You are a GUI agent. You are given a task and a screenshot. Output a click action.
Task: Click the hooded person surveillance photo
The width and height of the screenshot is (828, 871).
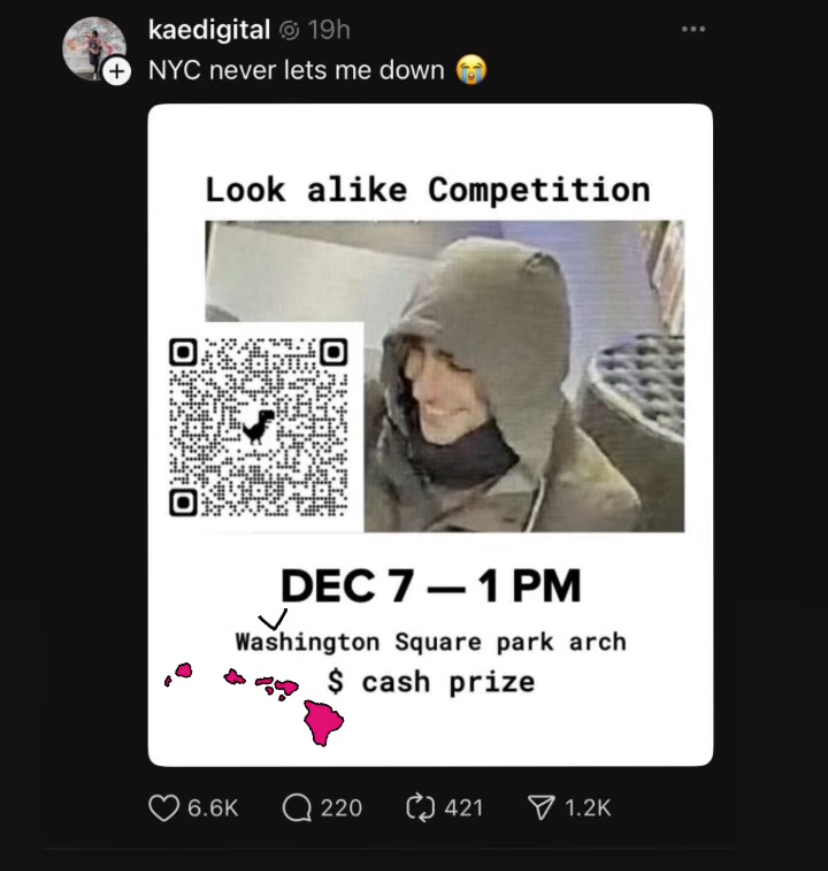pos(524,376)
